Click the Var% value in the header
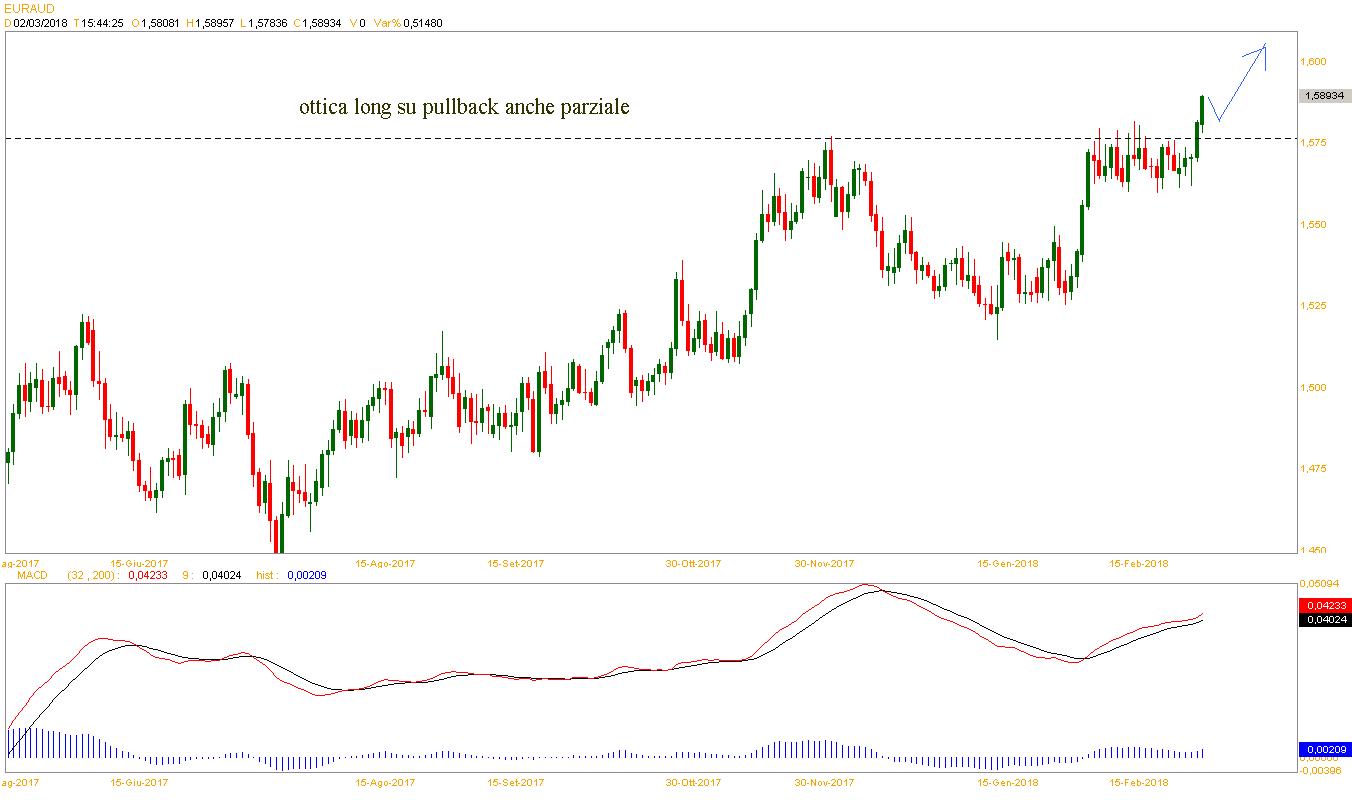 [420, 23]
